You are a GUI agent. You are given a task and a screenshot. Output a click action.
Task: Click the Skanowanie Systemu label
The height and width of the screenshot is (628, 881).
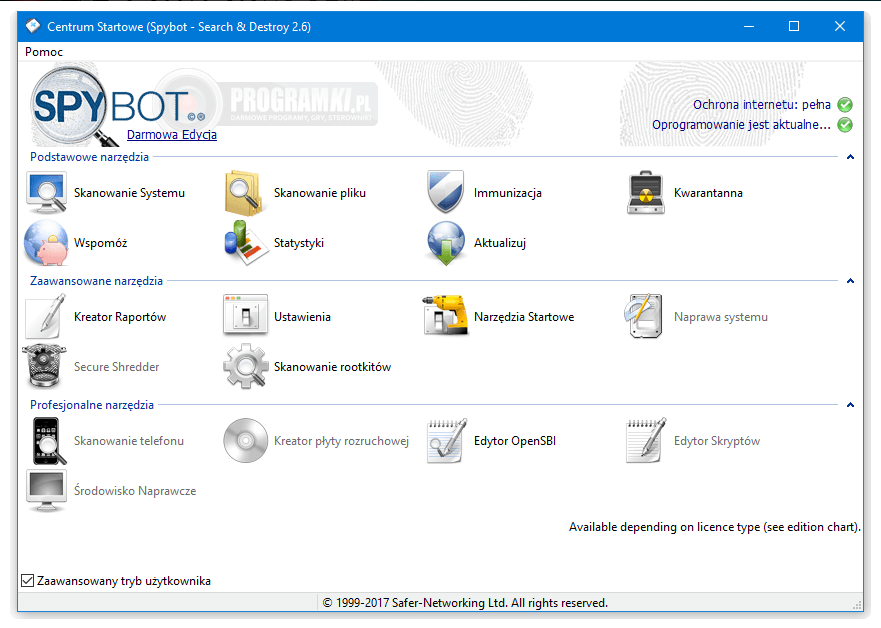click(129, 193)
